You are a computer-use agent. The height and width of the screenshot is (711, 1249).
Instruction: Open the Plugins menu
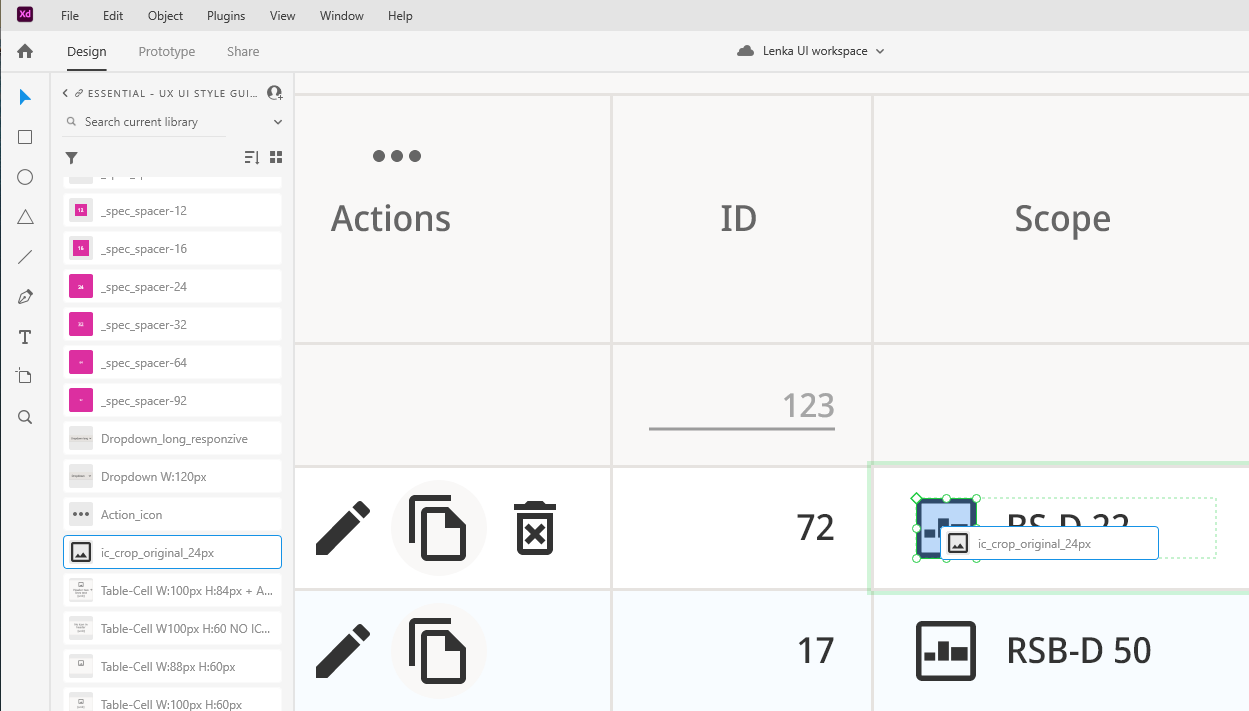pyautogui.click(x=225, y=15)
